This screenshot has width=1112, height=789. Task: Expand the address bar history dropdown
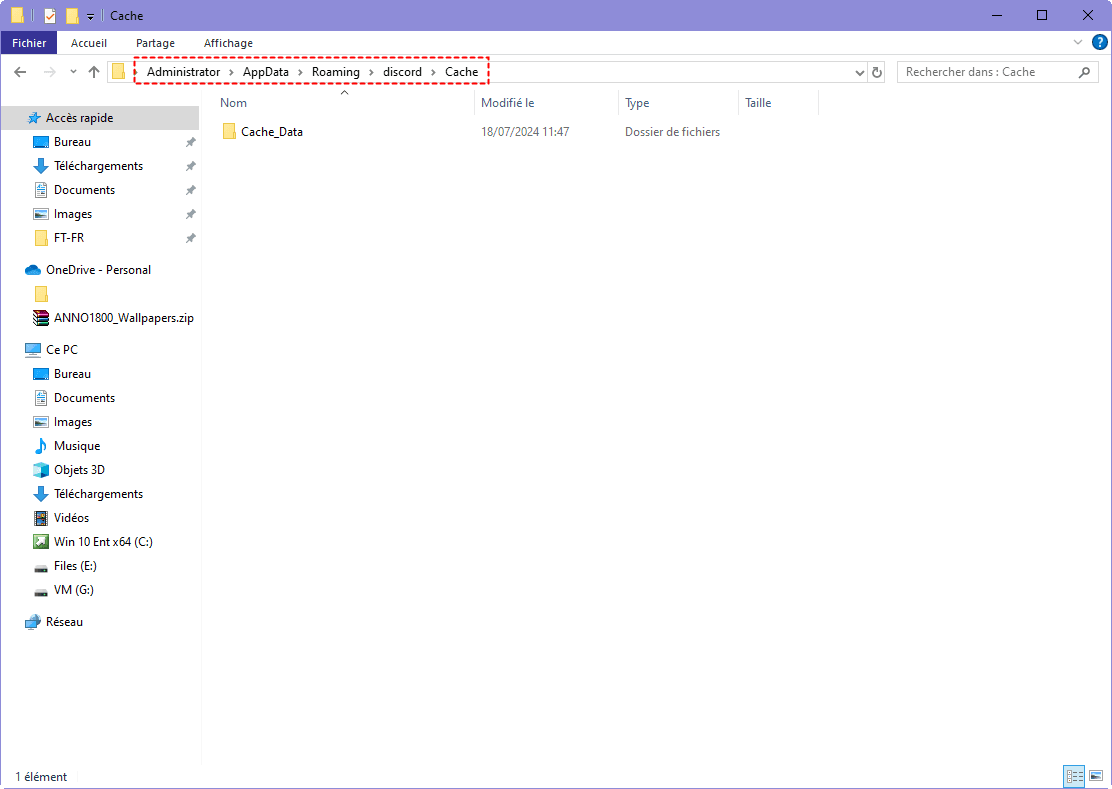pos(858,71)
